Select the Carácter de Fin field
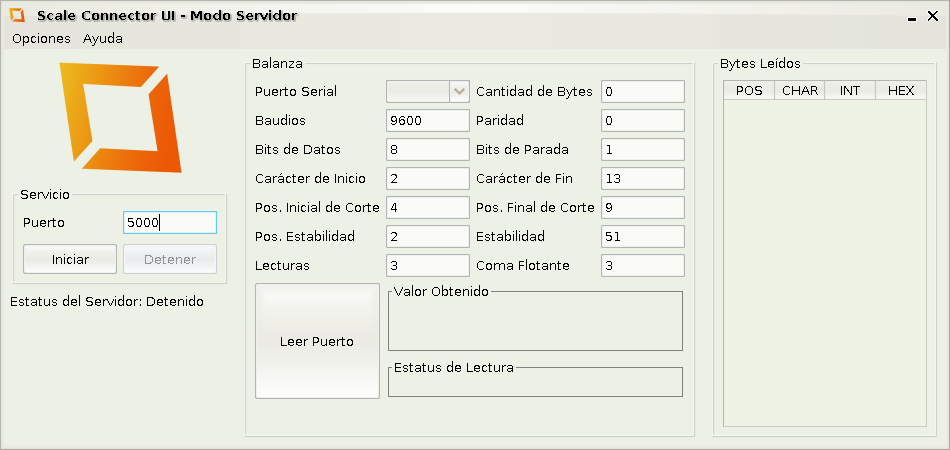The height and width of the screenshot is (450, 950). [x=642, y=179]
